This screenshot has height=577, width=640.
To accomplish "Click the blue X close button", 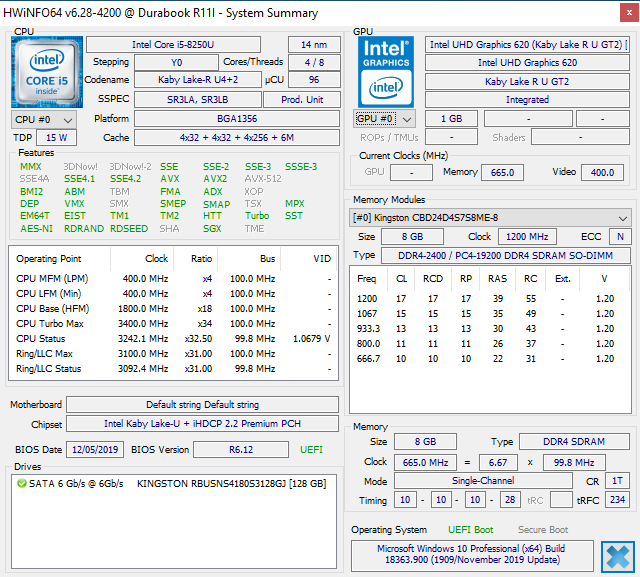I will [x=617, y=556].
